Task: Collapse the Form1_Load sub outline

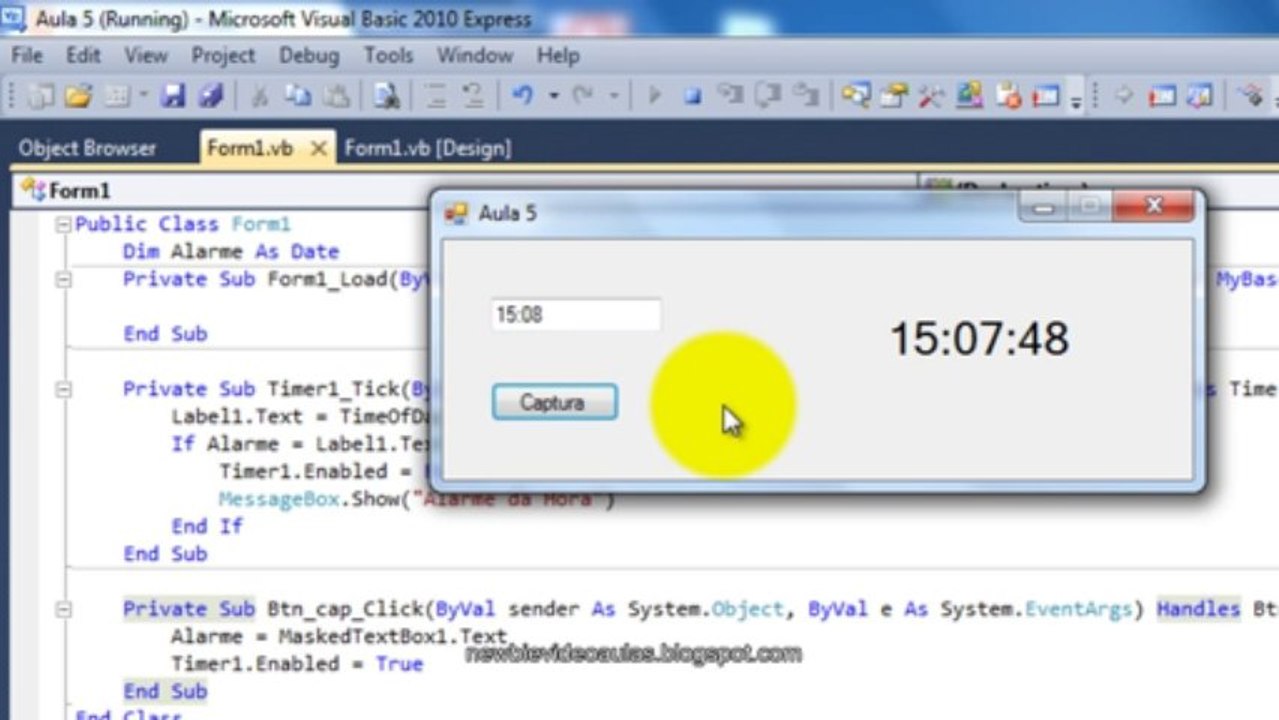Action: click(x=64, y=280)
